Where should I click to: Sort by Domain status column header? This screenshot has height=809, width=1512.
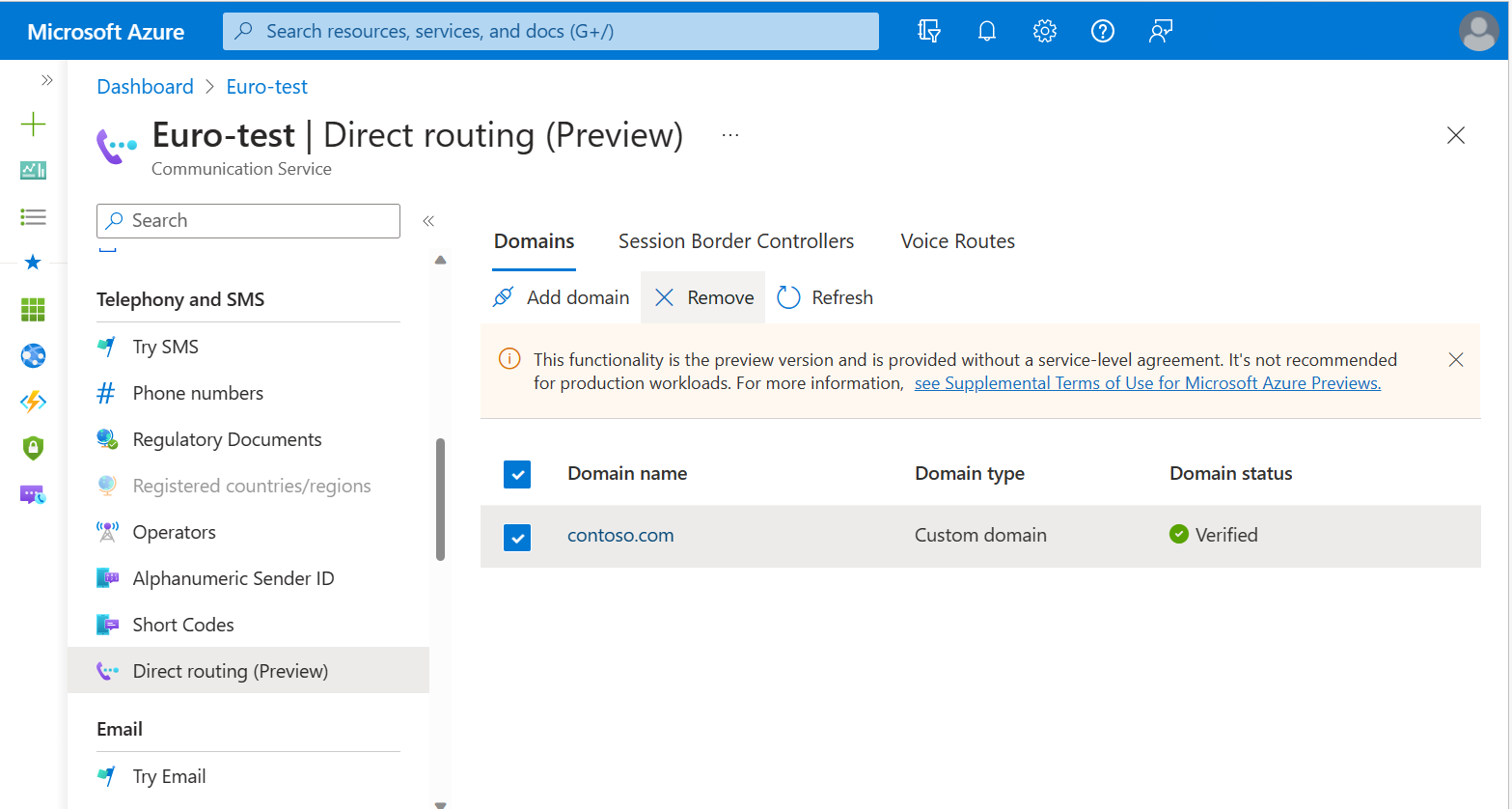(1230, 473)
